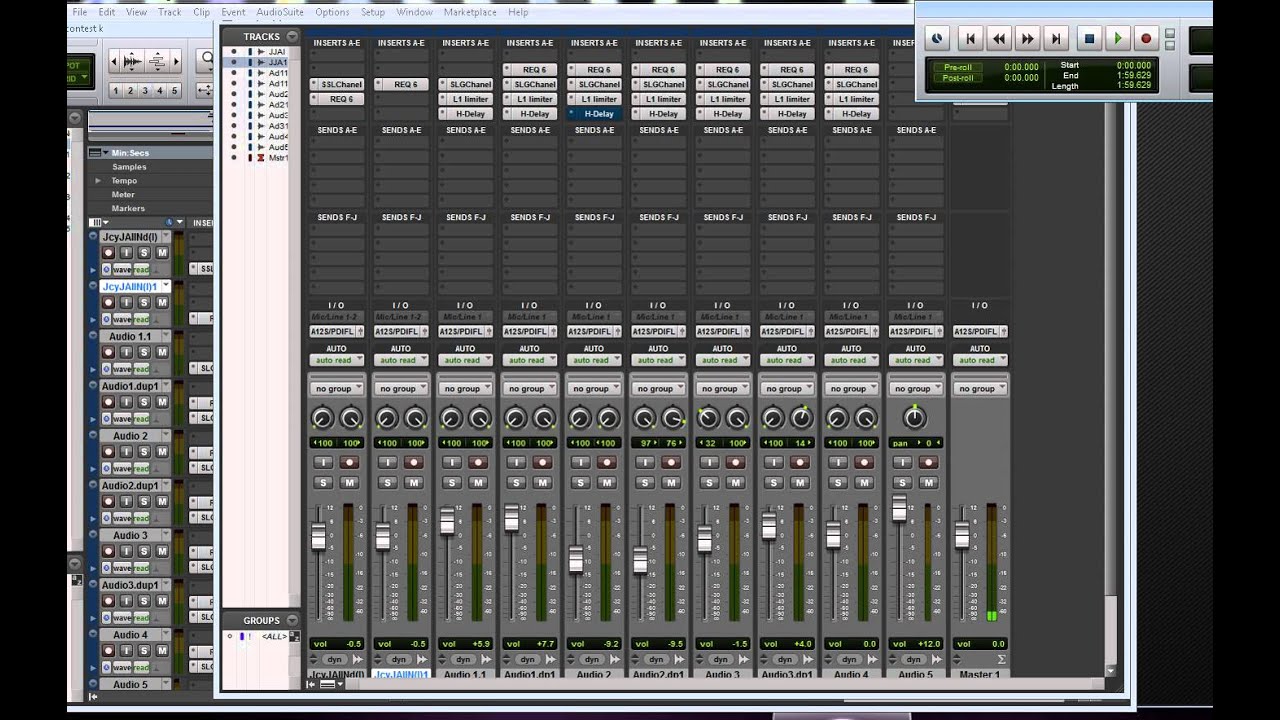Screen dimensions: 1280x720
Task: Click the <ALL> group in Groups list
Action: click(x=274, y=636)
